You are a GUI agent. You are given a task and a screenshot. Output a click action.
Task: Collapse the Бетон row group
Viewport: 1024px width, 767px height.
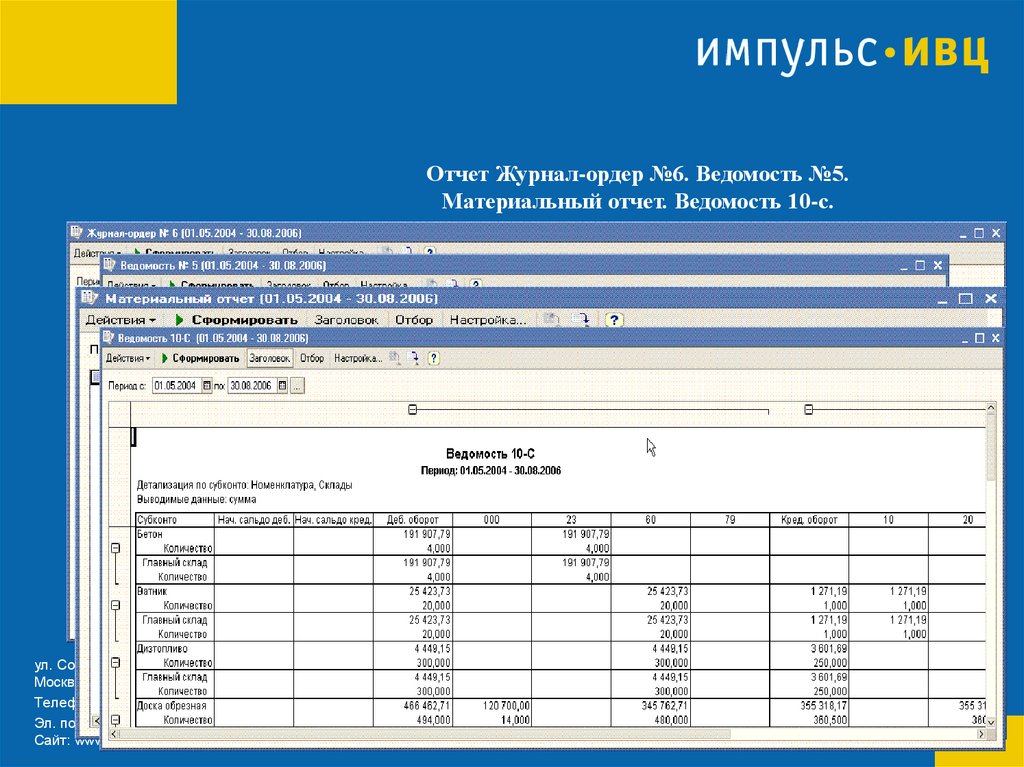[x=116, y=548]
